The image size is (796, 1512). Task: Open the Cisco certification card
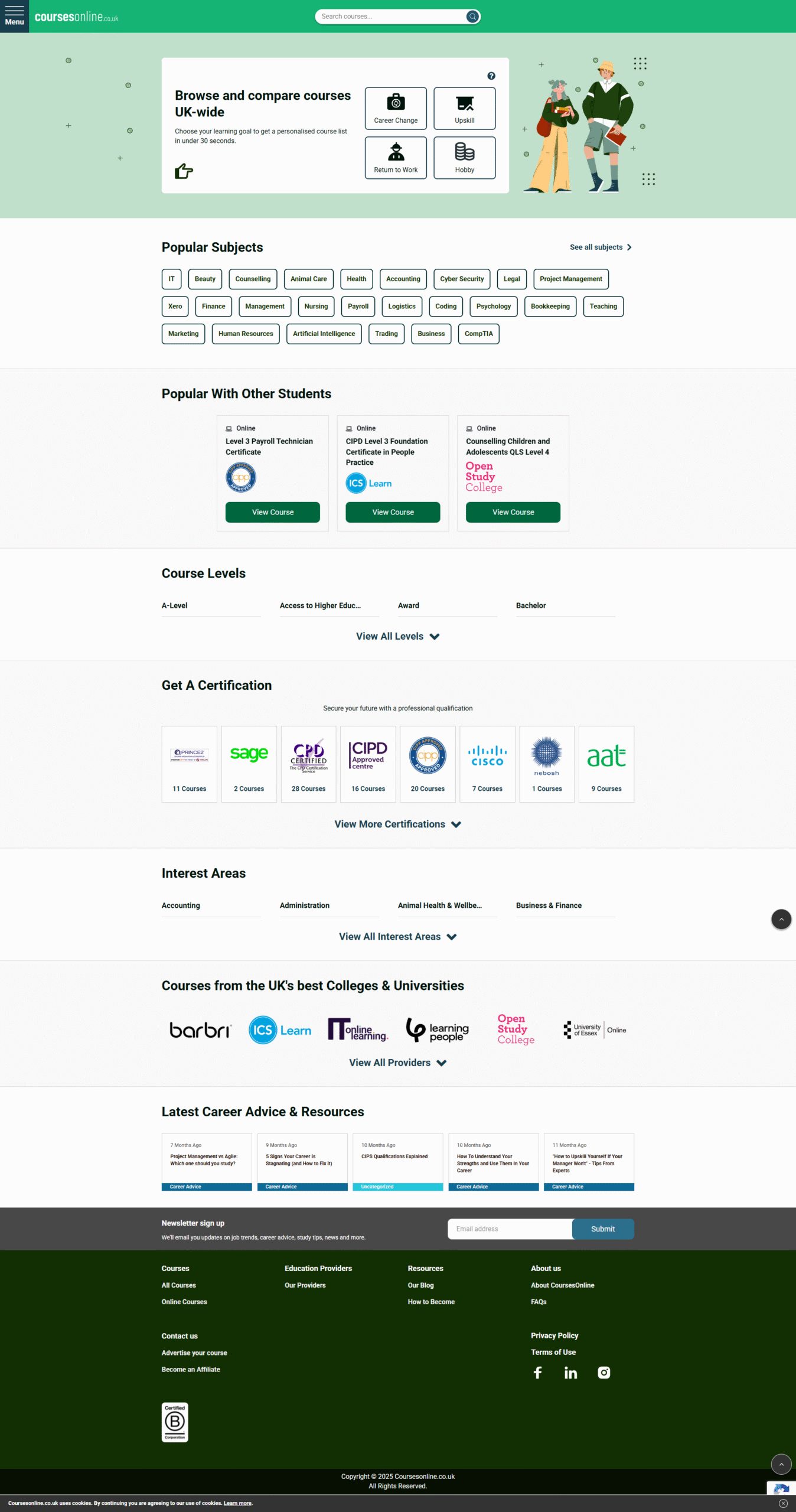[x=487, y=764]
